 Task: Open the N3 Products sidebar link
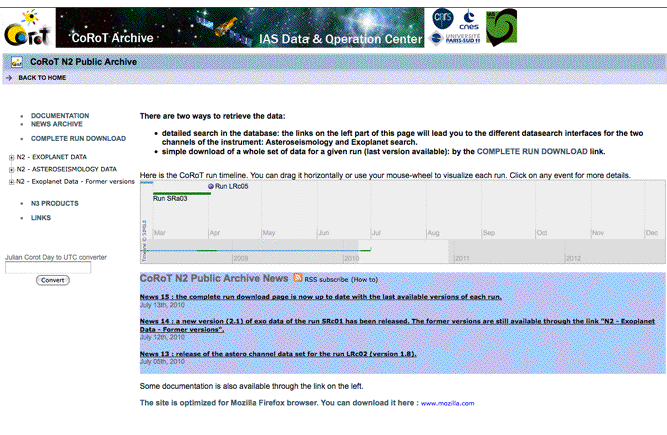coord(54,203)
